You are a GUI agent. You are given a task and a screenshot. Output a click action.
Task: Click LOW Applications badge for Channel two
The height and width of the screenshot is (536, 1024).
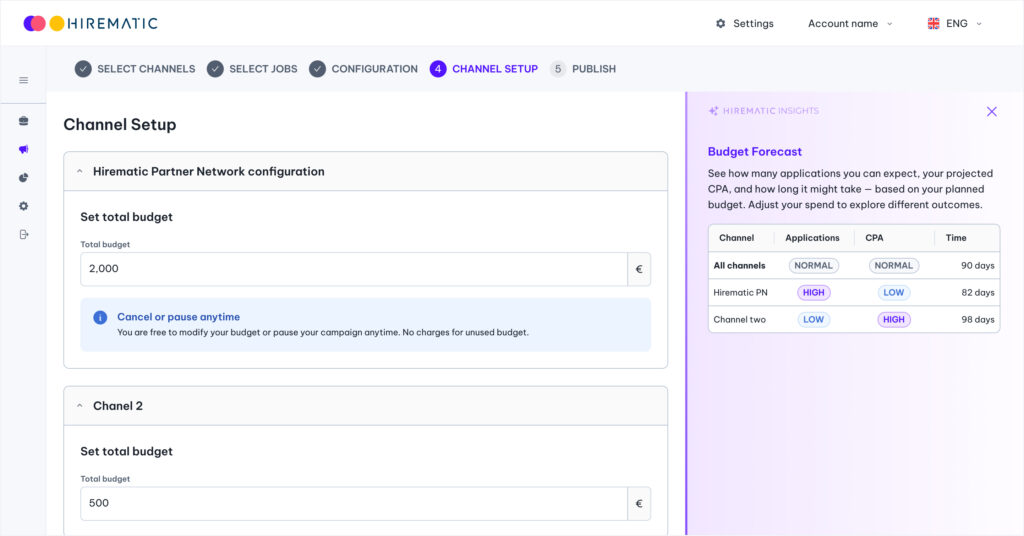click(x=814, y=319)
